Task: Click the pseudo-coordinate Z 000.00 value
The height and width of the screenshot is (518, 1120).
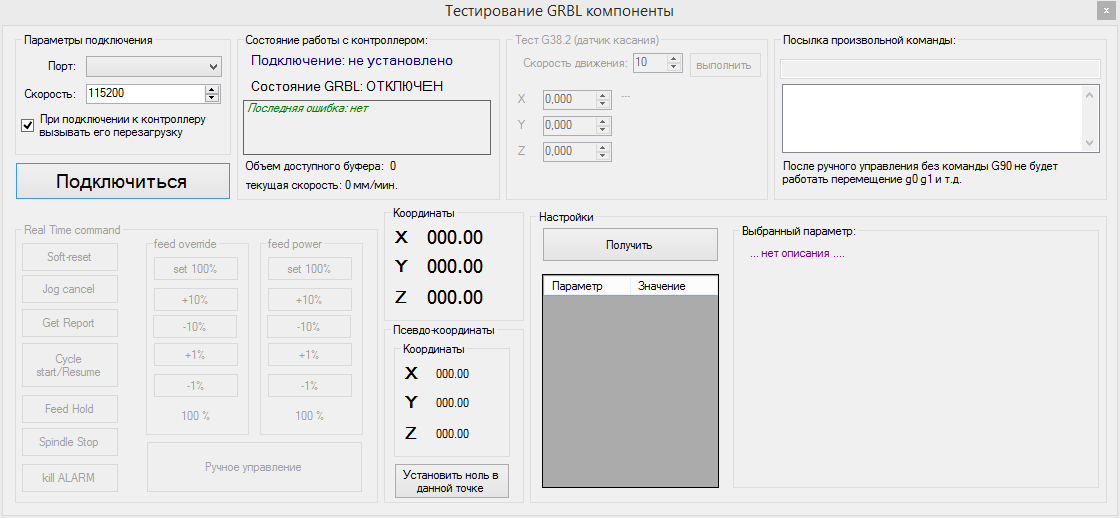Action: pos(453,434)
